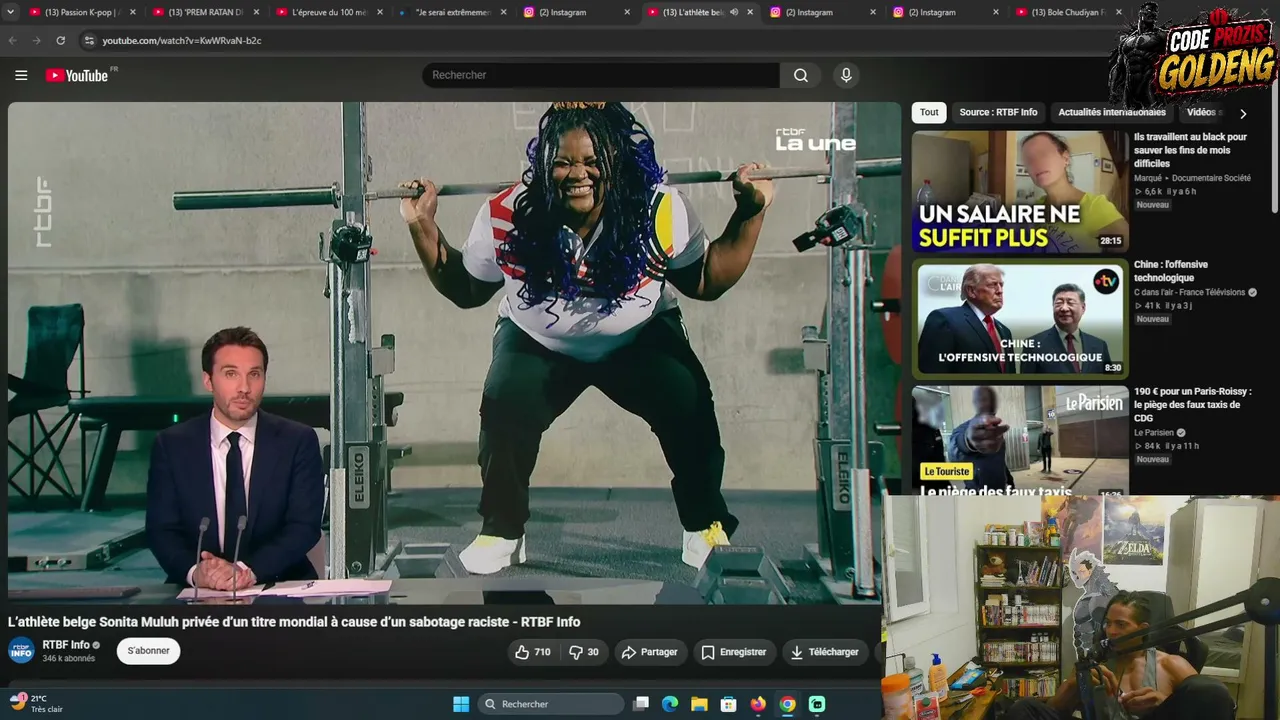Click the Windows taskbar 'Rechercher' search box
Image resolution: width=1280 pixels, height=720 pixels.
tap(551, 704)
